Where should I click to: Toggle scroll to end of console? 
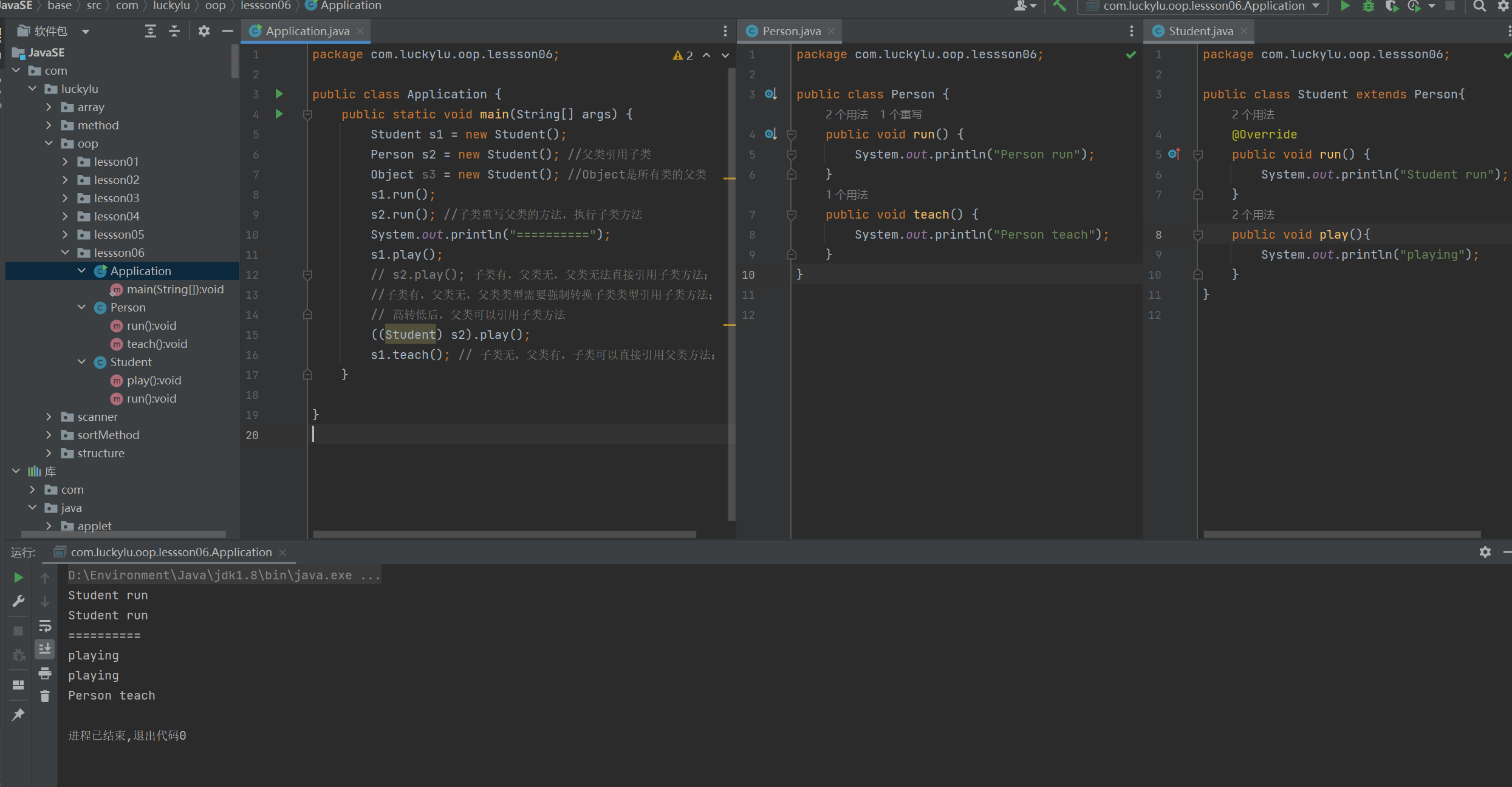[45, 649]
